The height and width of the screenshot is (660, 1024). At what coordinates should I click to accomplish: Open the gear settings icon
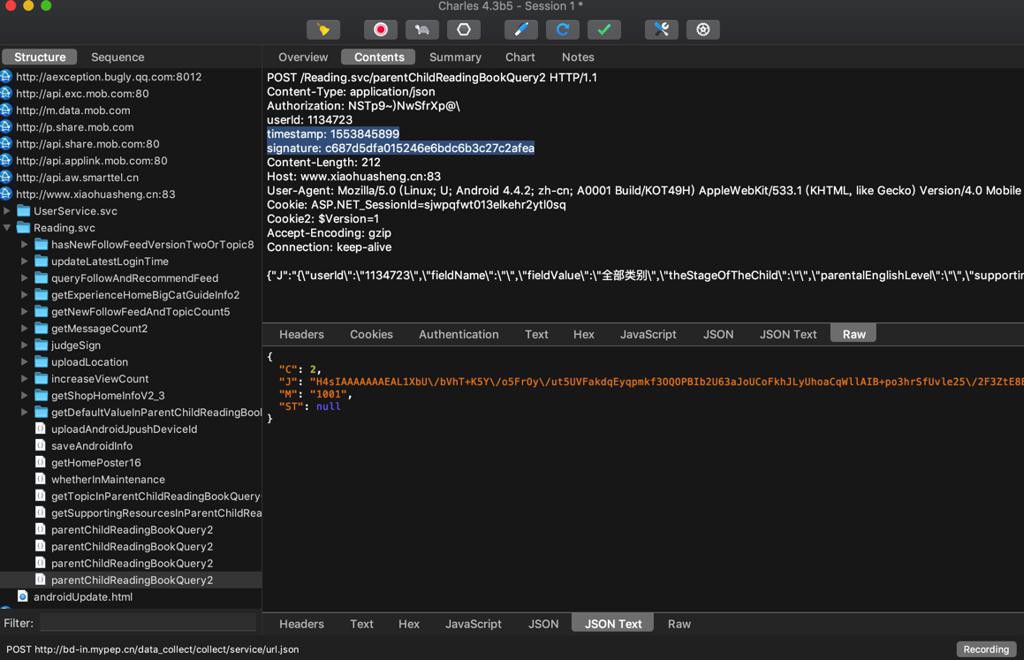[x=703, y=30]
